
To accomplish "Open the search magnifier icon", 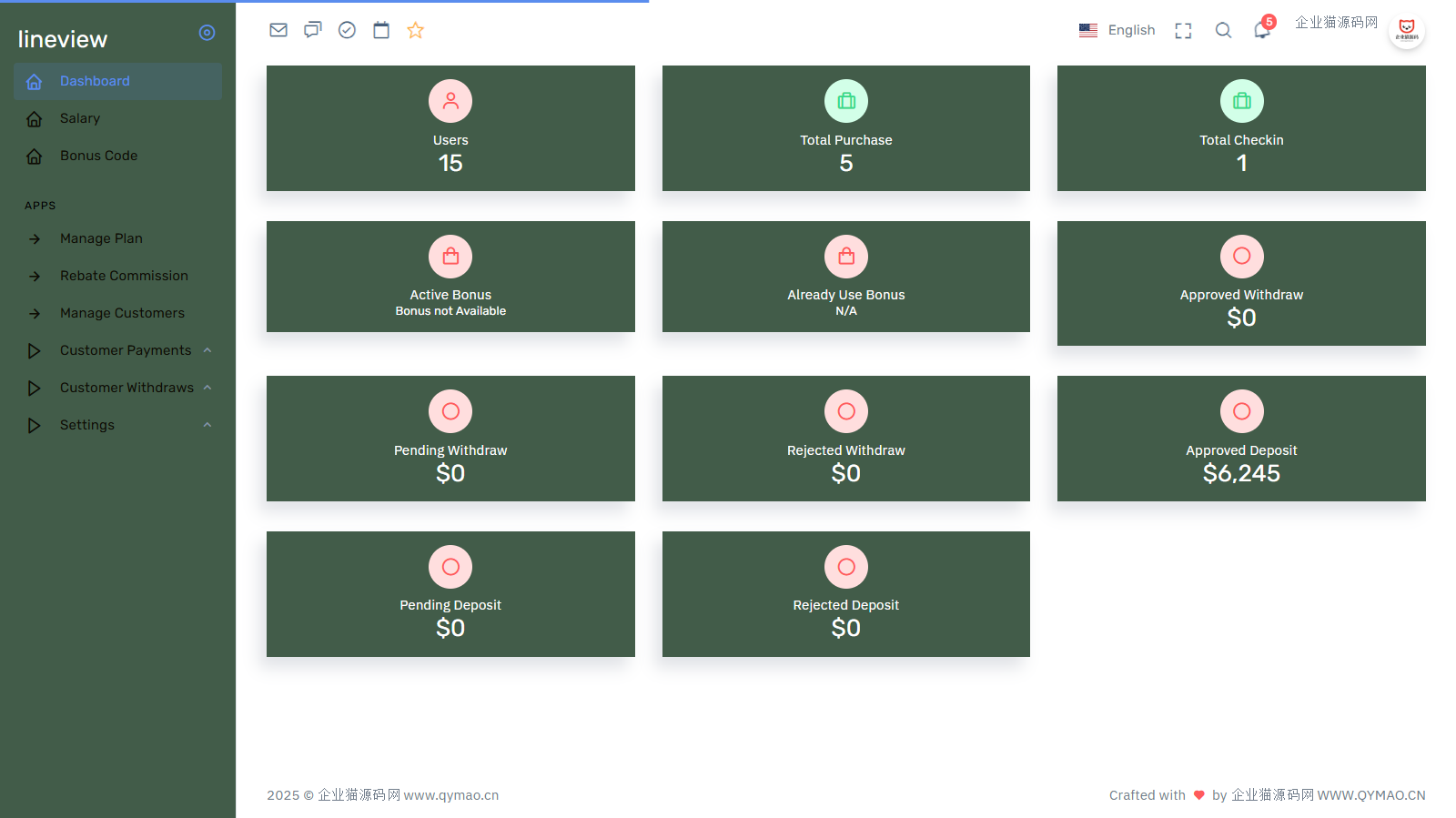I will click(1223, 31).
